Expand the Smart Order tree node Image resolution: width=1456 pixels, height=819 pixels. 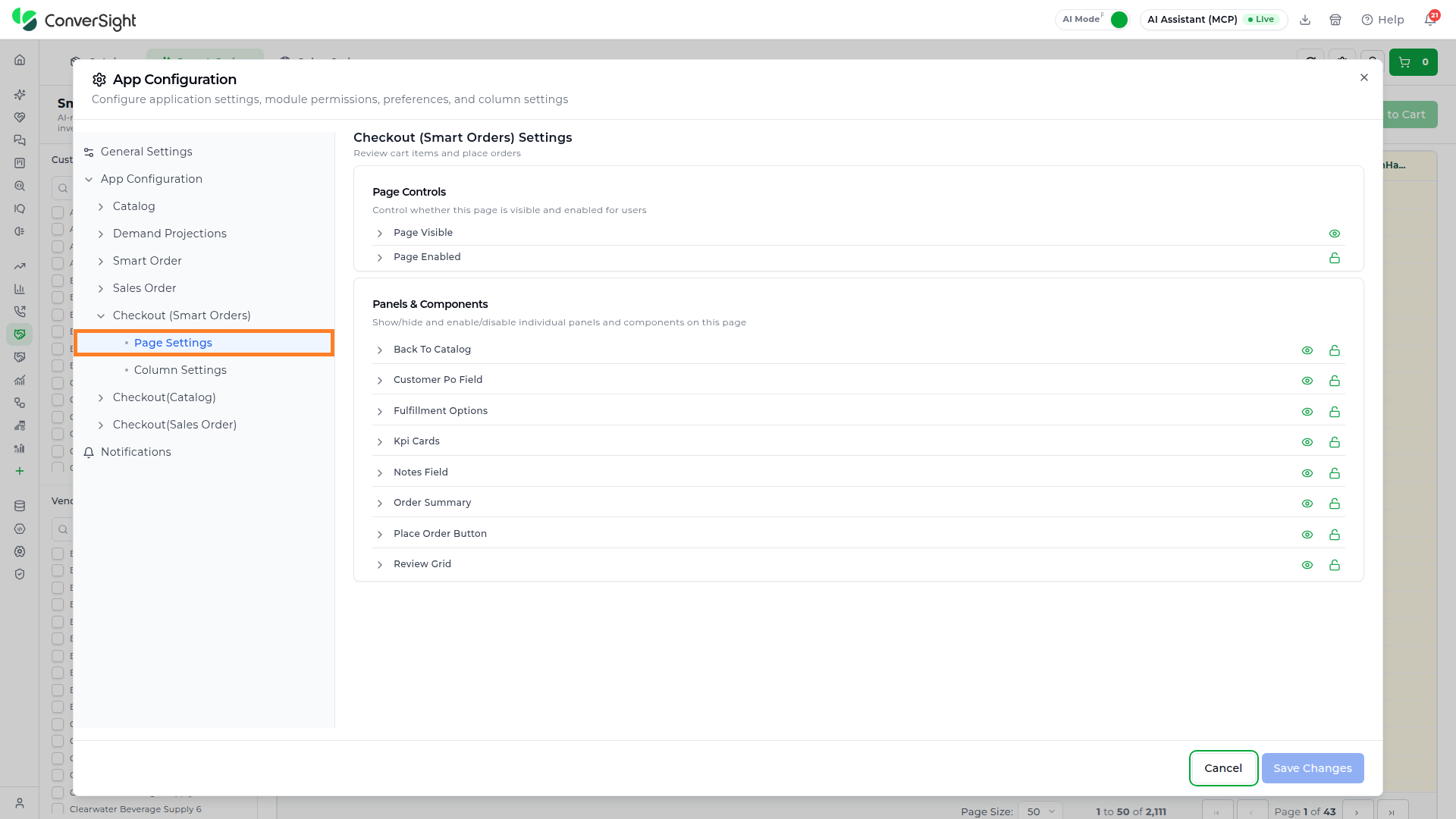[101, 262]
